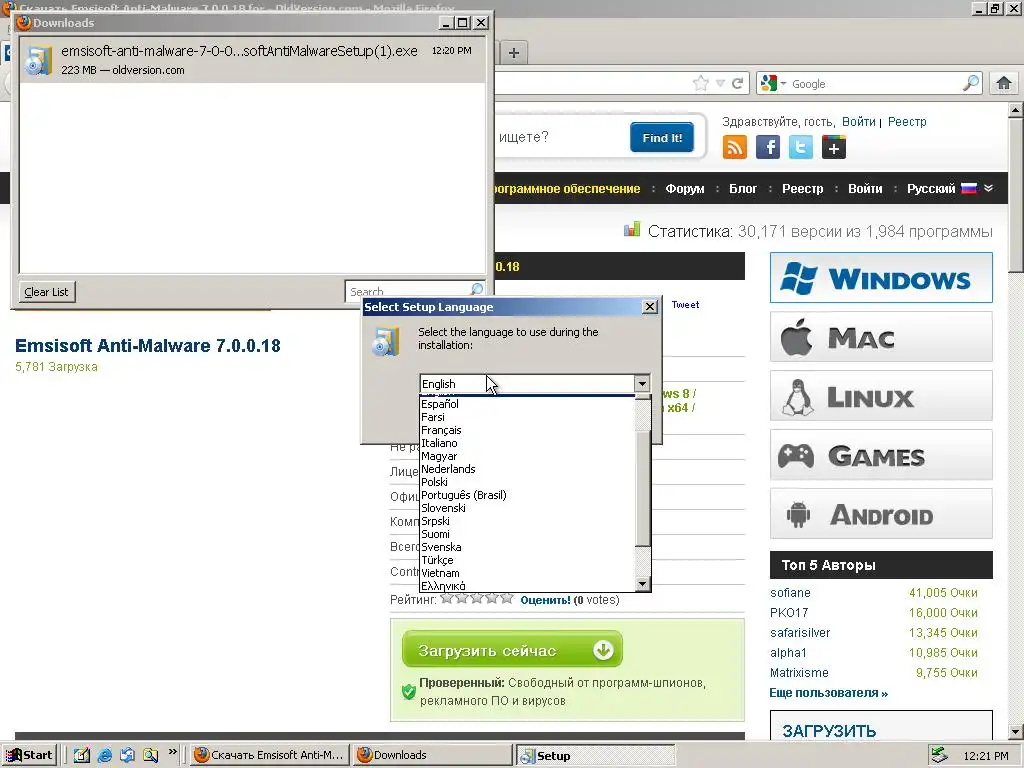The image size is (1024, 768).
Task: Click the Tweet link
Action: click(x=685, y=304)
